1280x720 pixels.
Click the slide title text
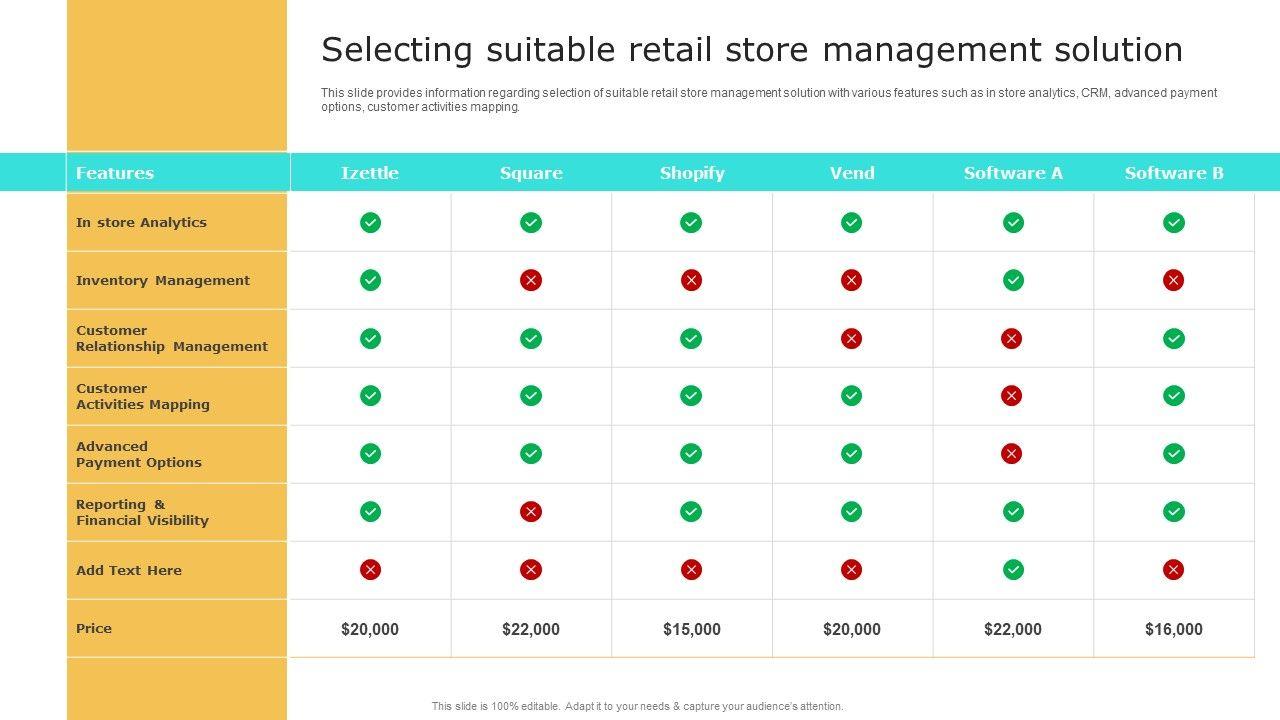[x=752, y=49]
